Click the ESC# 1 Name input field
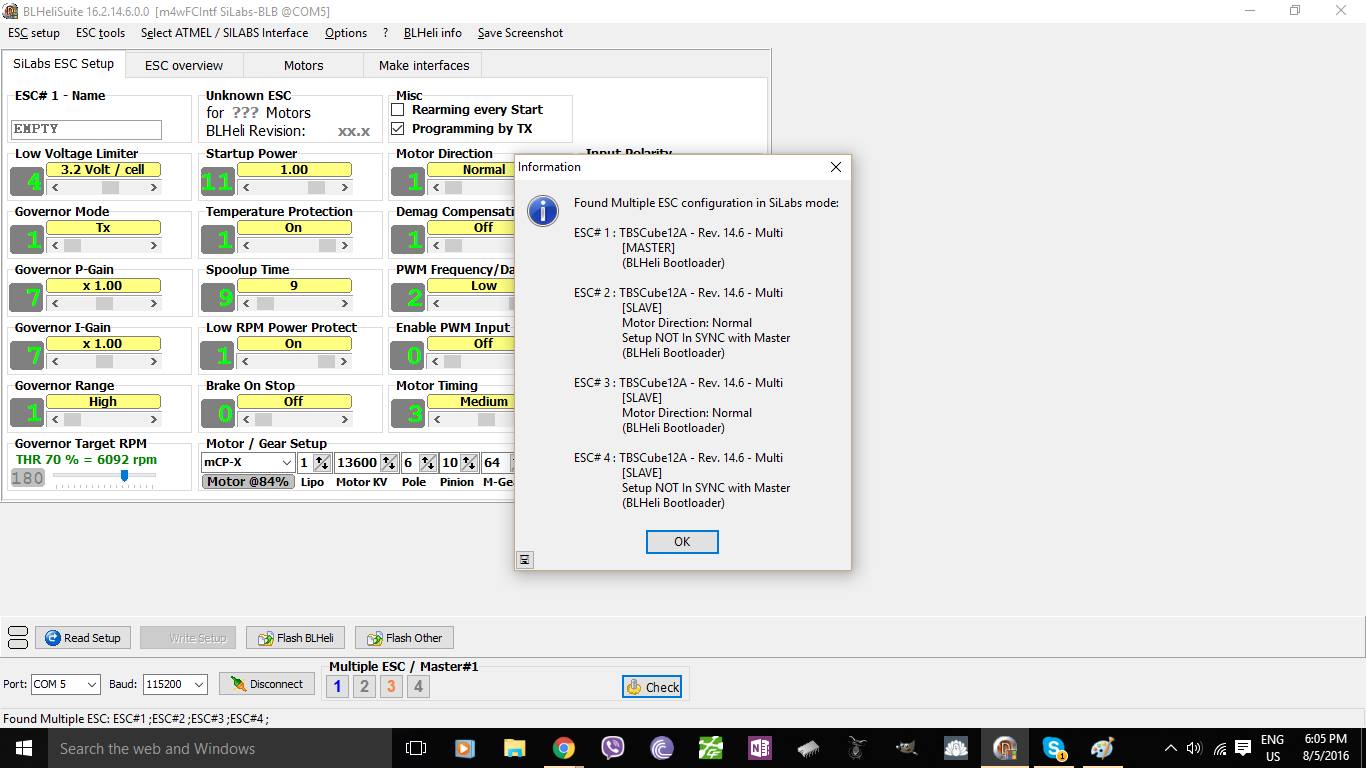The image size is (1366, 768). point(86,129)
